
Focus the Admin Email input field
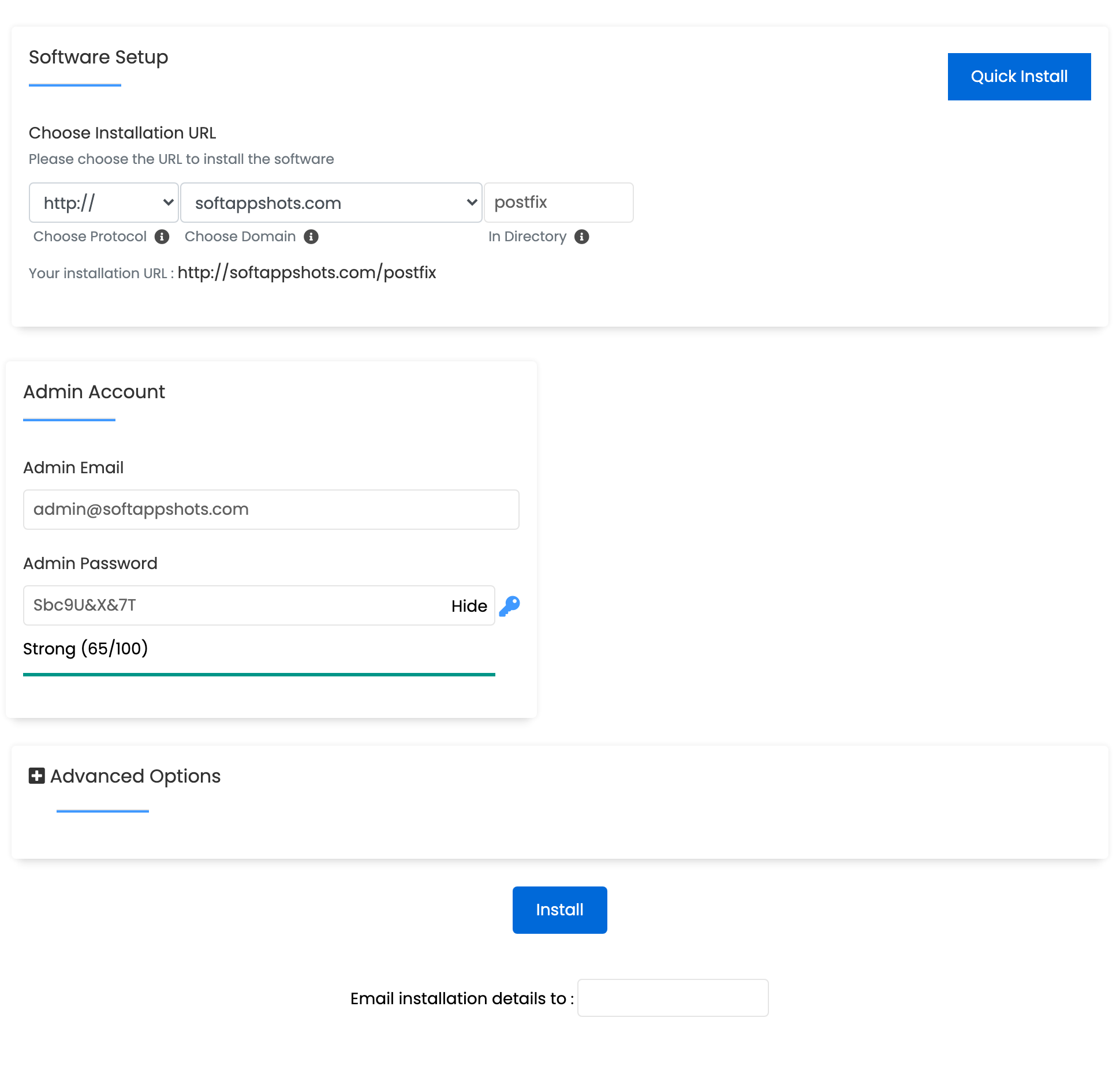pos(271,509)
